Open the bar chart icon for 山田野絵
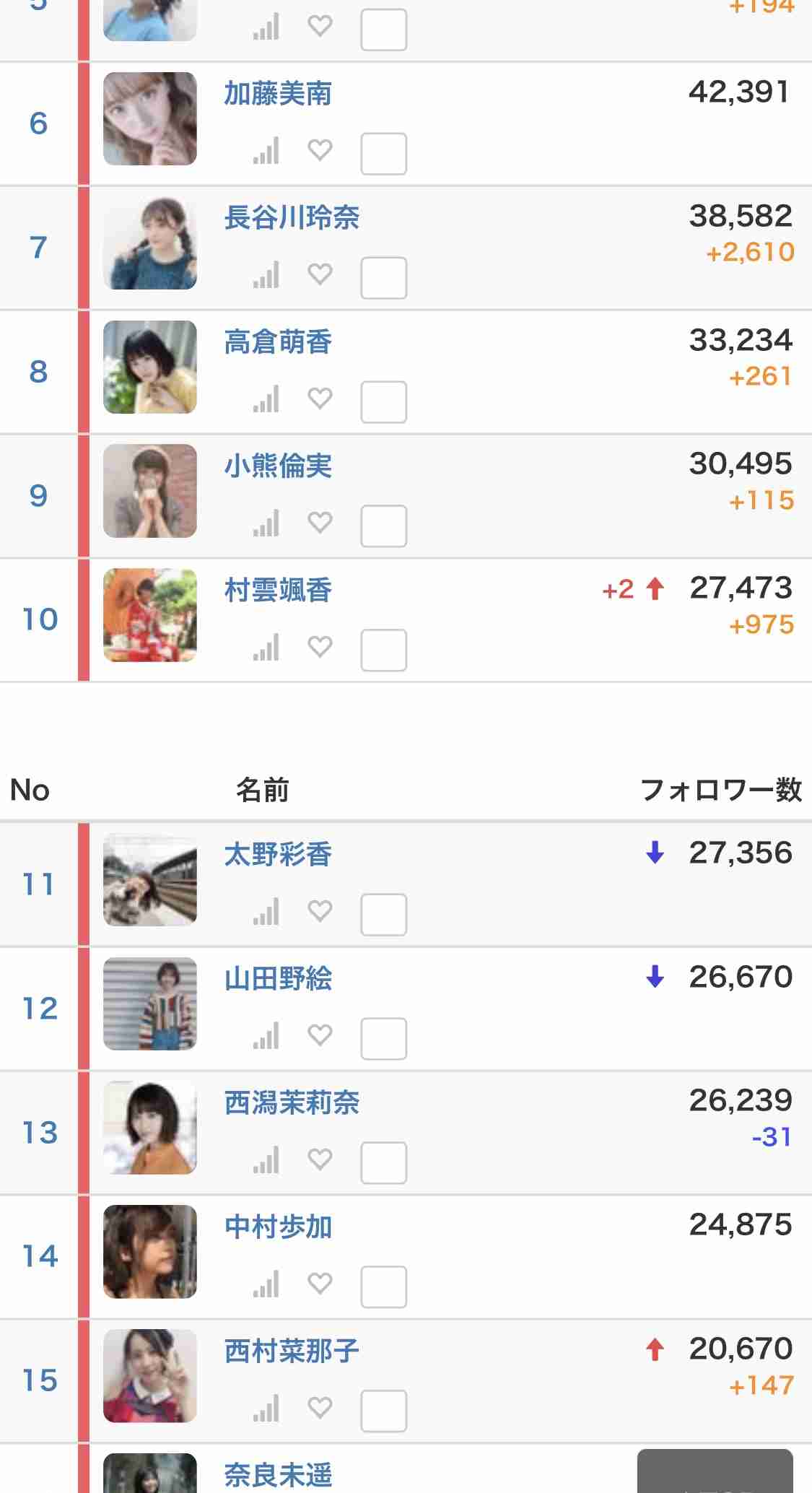This screenshot has height=1493, width=812. (266, 1036)
